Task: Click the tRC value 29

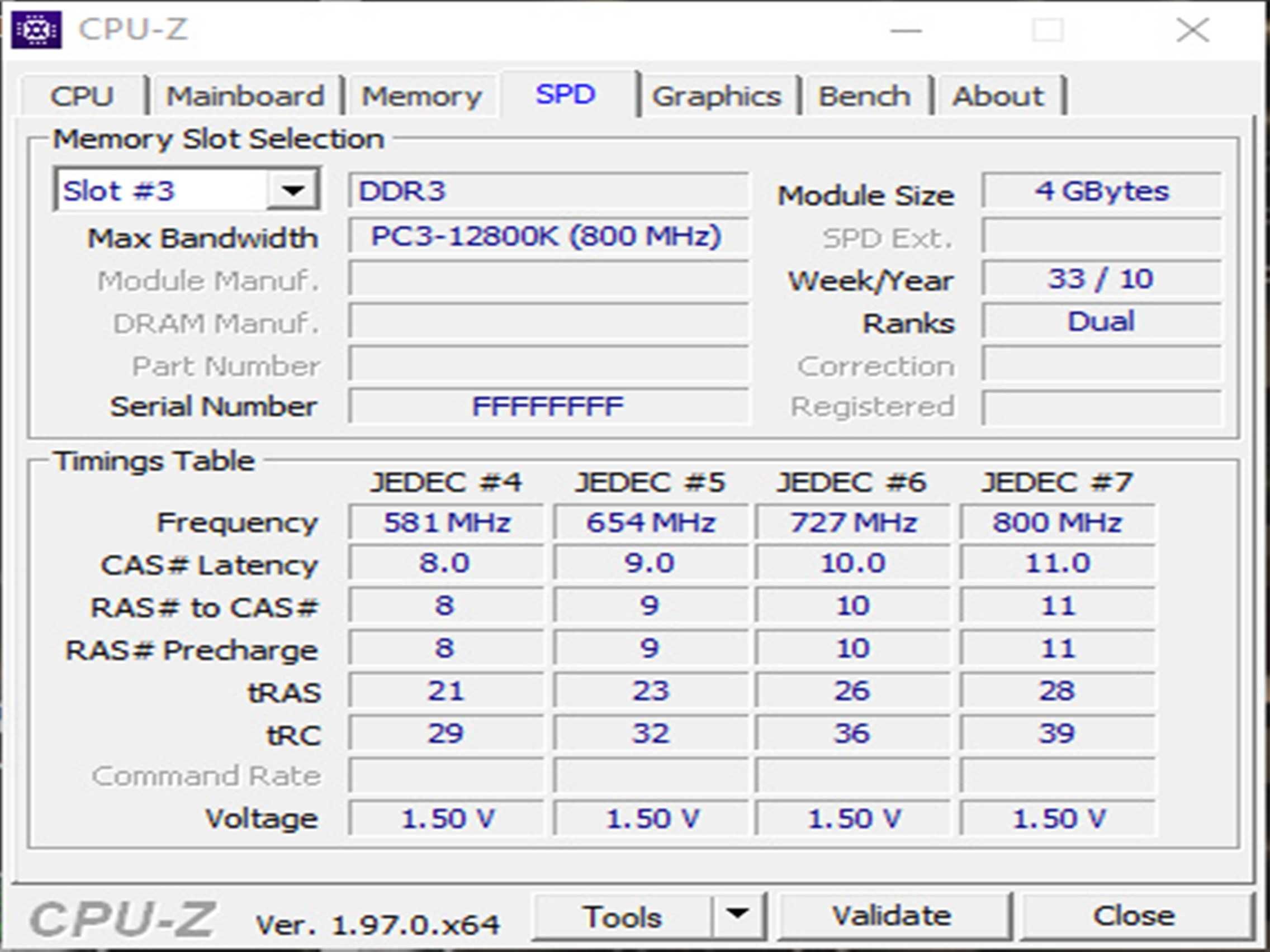Action: click(446, 733)
